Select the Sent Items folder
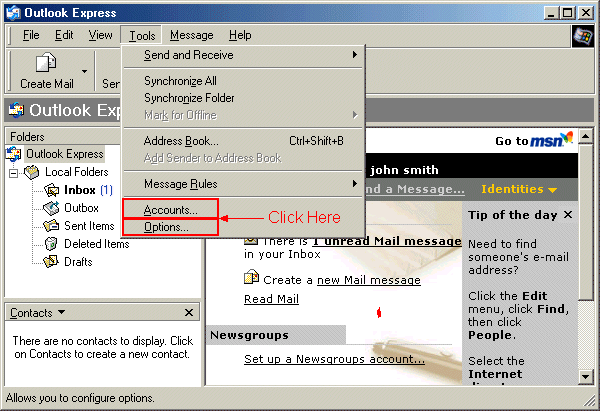 tap(89, 226)
